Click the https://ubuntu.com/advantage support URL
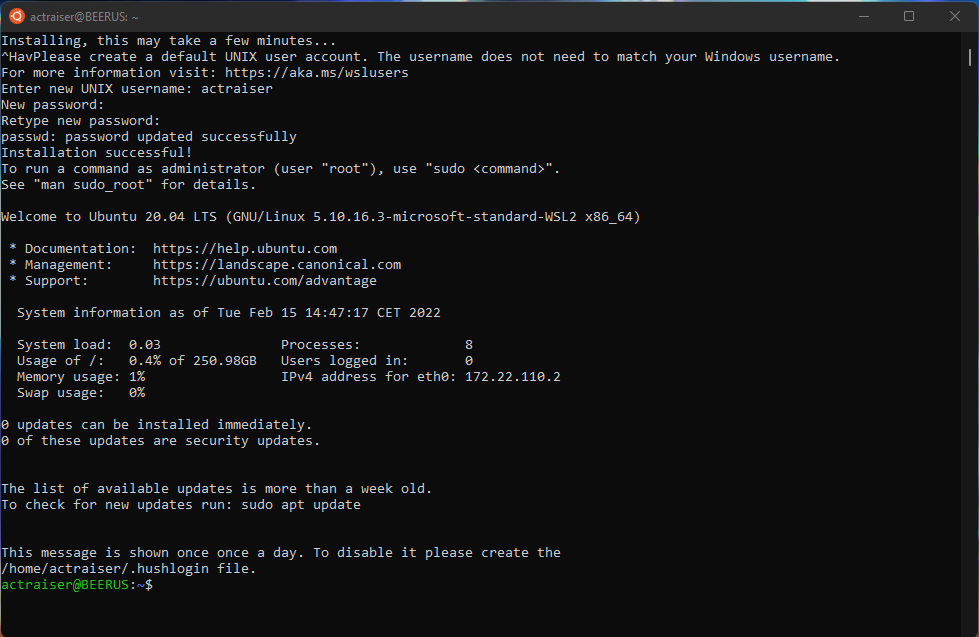 [x=265, y=281]
